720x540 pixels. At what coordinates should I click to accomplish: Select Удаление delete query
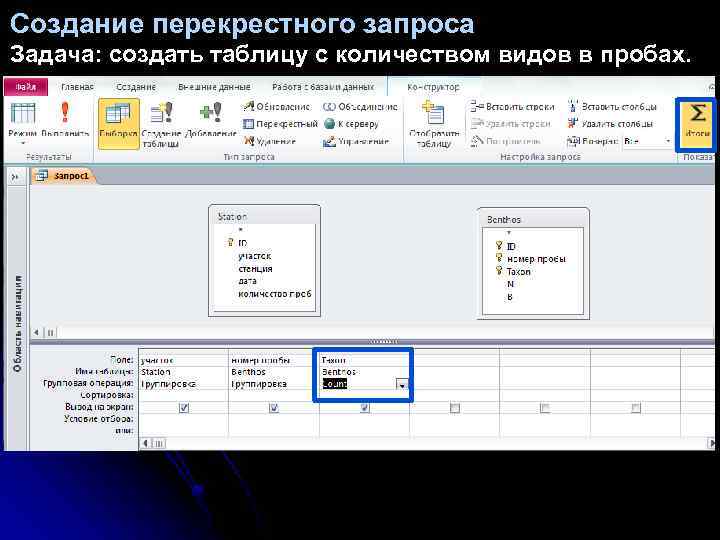270,141
